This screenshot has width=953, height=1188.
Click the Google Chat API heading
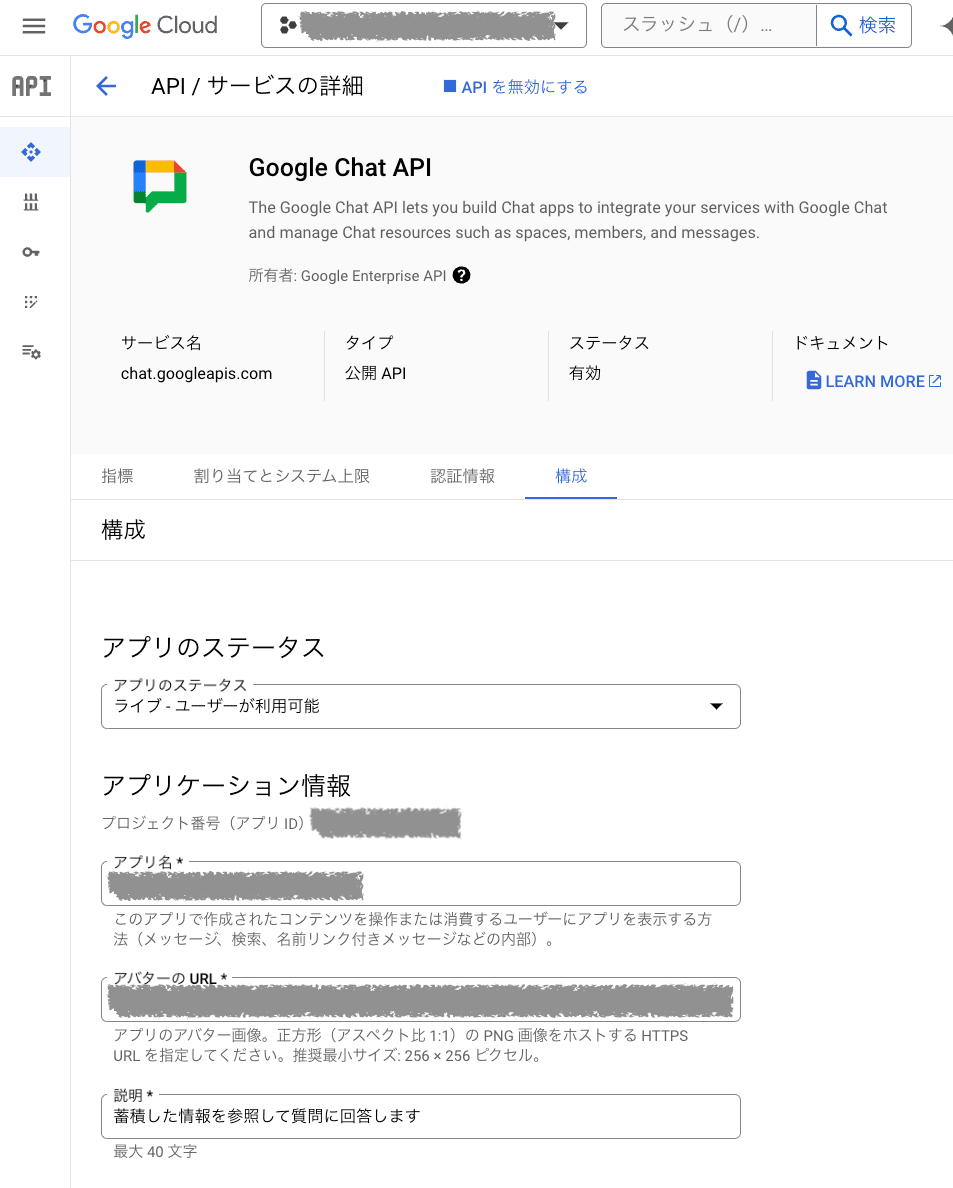(x=340, y=167)
